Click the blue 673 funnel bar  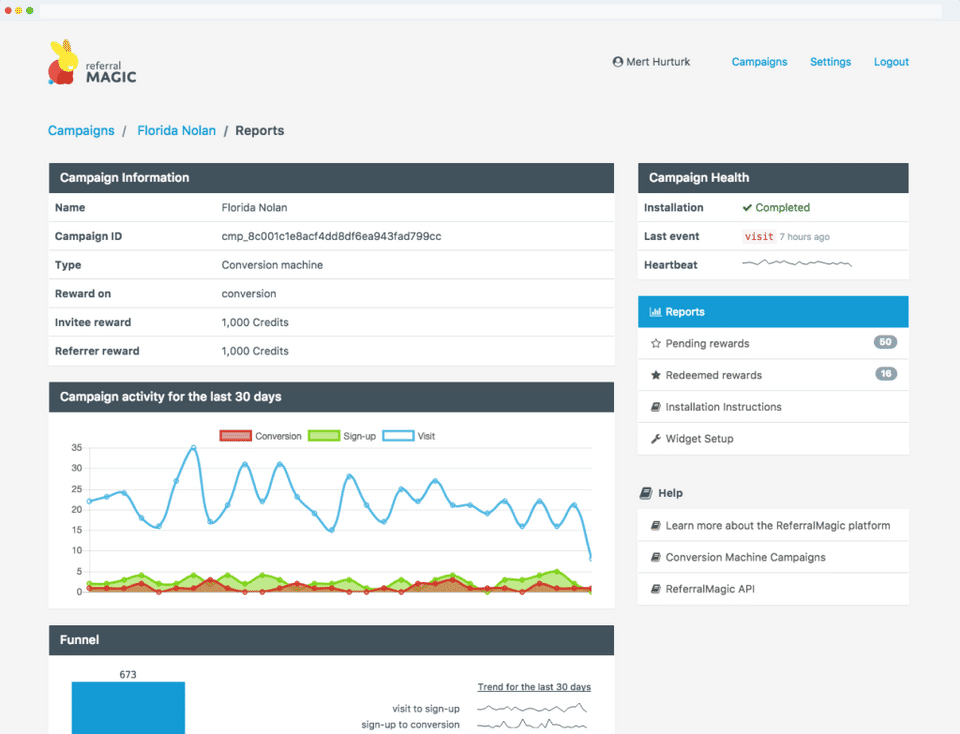[x=128, y=708]
